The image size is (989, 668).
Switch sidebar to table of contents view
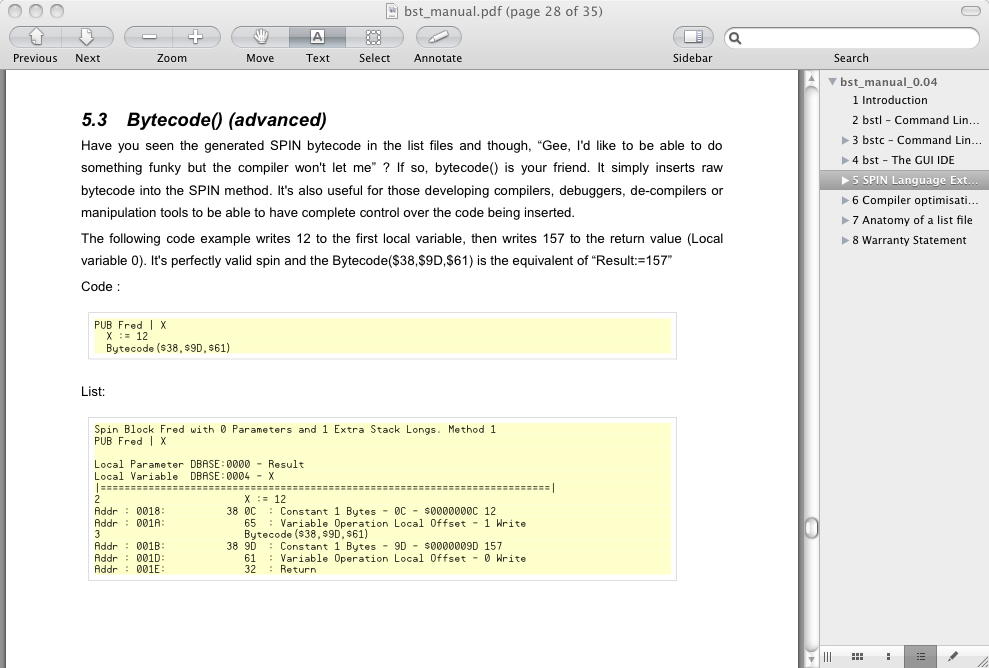point(920,657)
